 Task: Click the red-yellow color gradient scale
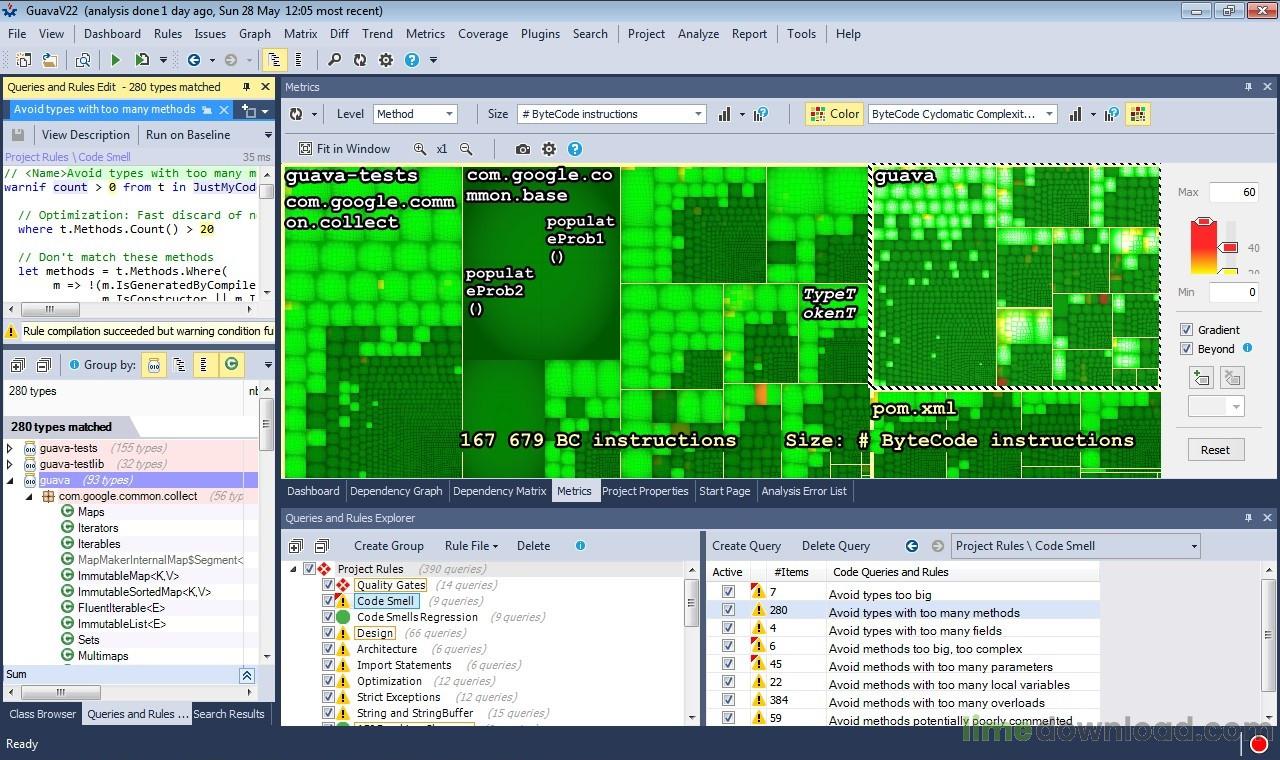coord(1203,245)
